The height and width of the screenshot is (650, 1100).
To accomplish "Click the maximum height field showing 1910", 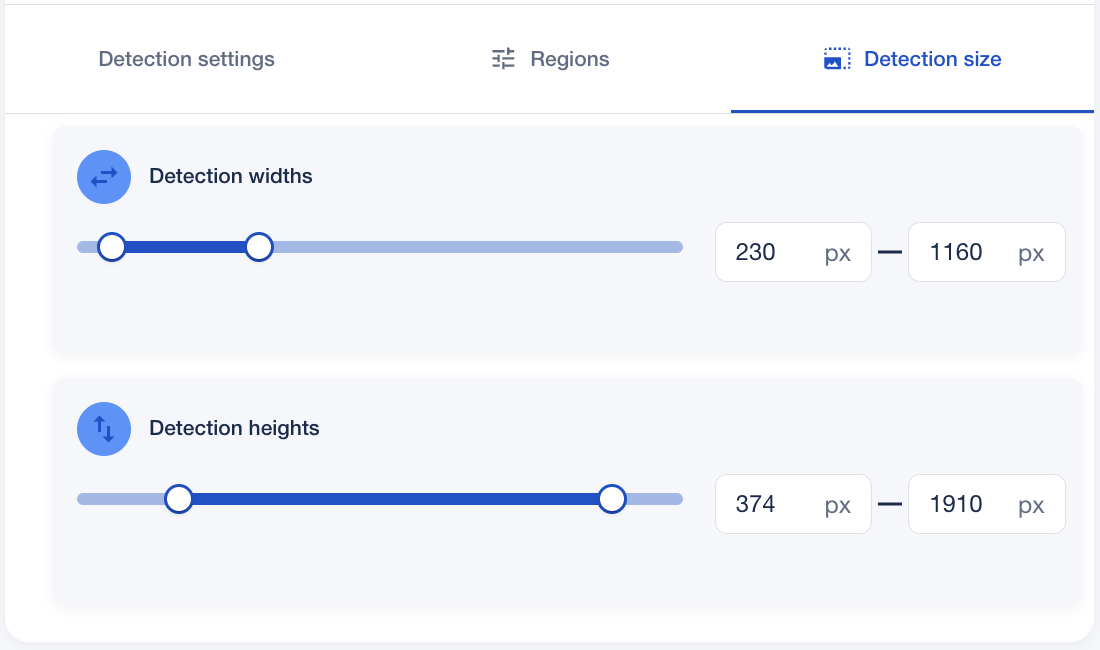I will pyautogui.click(x=964, y=504).
